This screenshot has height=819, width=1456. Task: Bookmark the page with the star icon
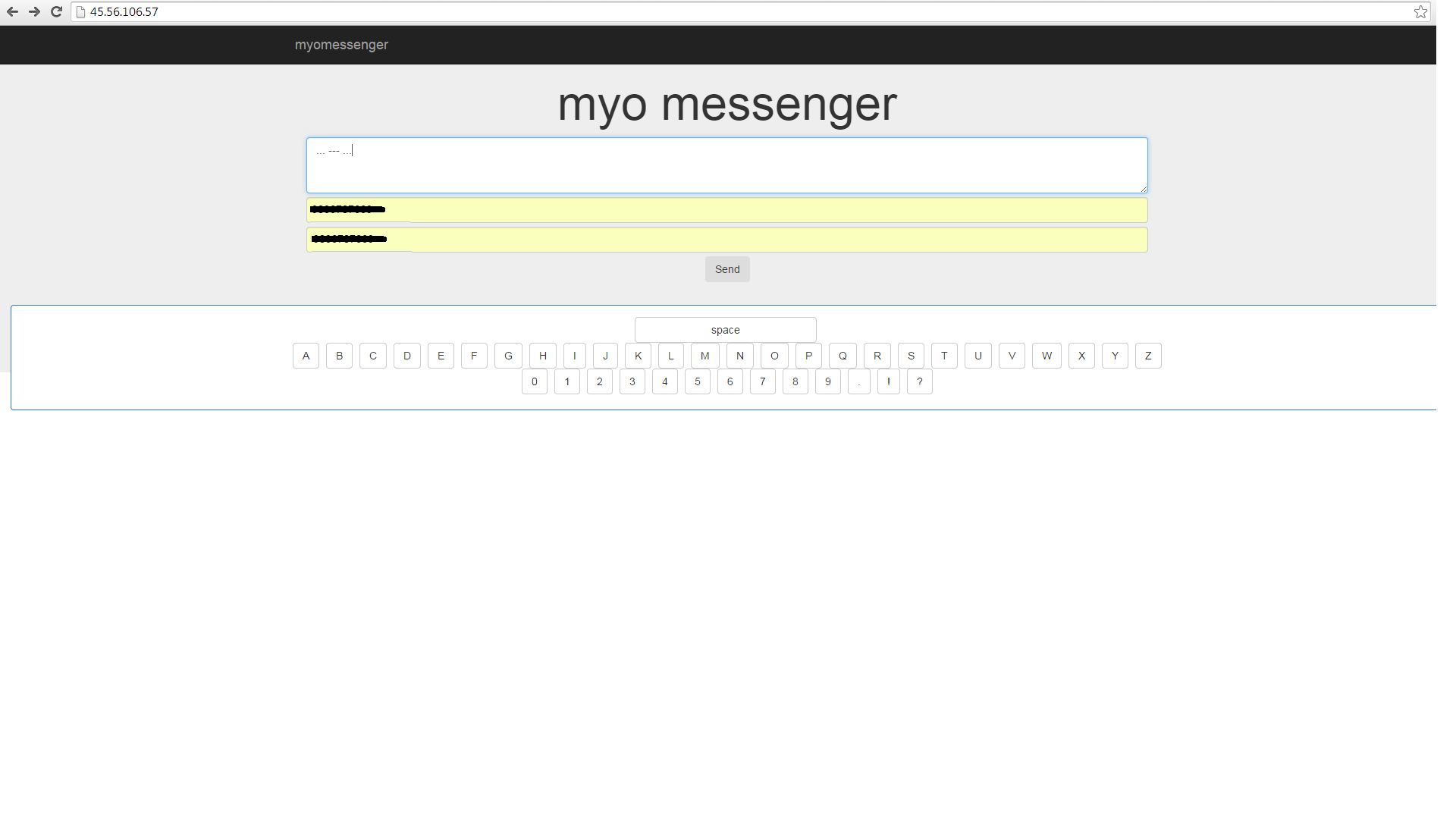(x=1420, y=11)
